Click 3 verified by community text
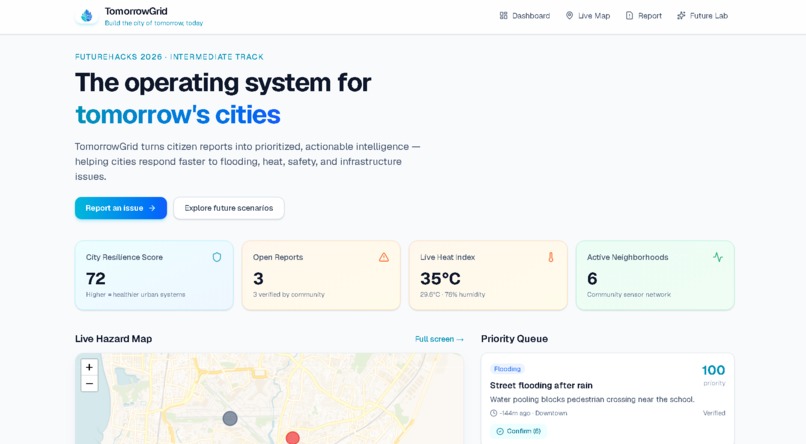This screenshot has height=444, width=806. coord(289,295)
